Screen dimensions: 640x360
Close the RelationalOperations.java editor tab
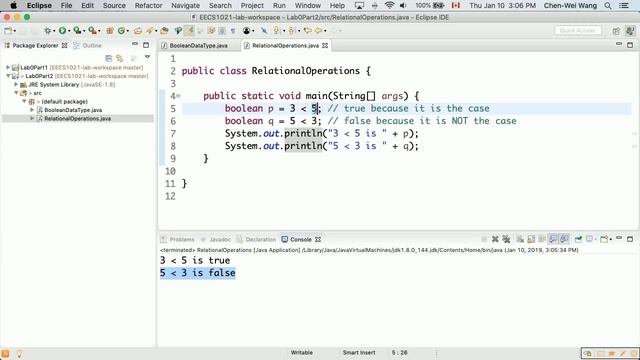[x=325, y=46]
